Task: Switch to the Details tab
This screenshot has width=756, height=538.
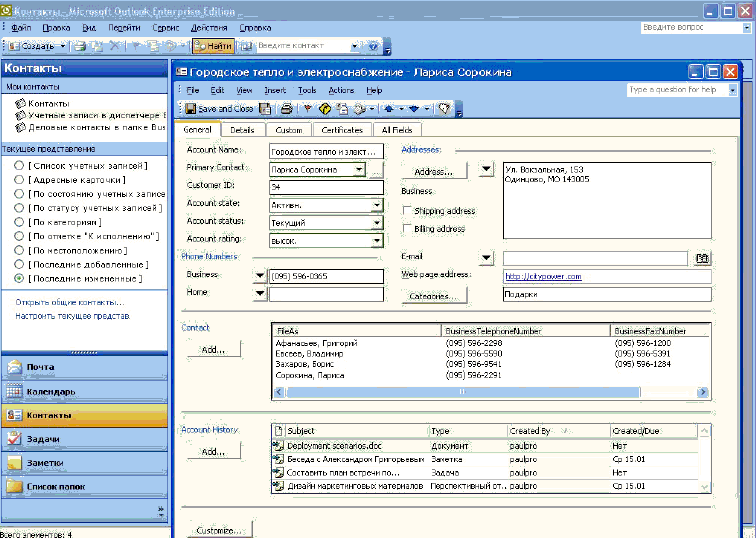Action: [x=242, y=130]
